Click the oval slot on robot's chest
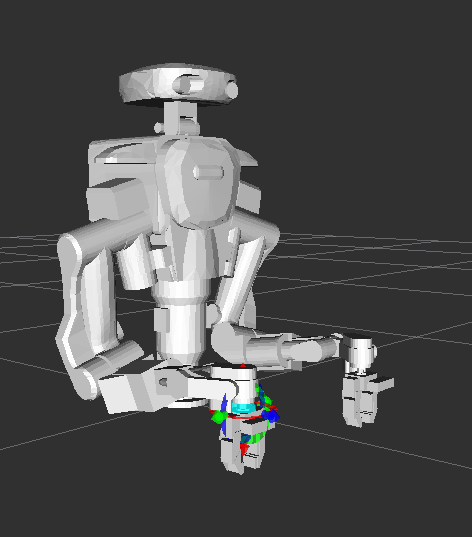Screen dimensions: 472x537 pos(208,172)
